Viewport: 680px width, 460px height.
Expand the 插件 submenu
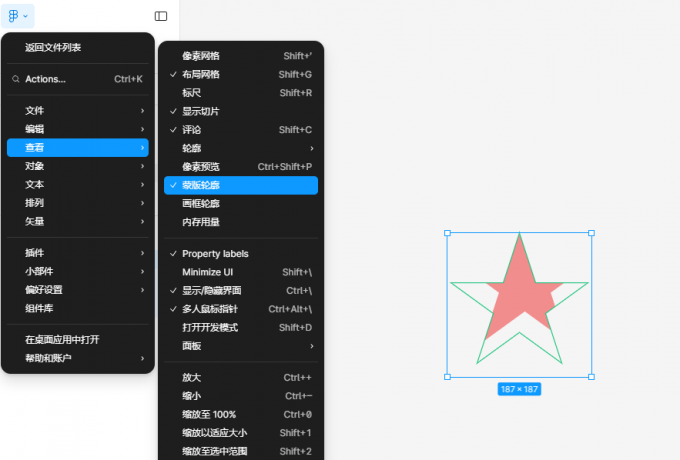78,253
